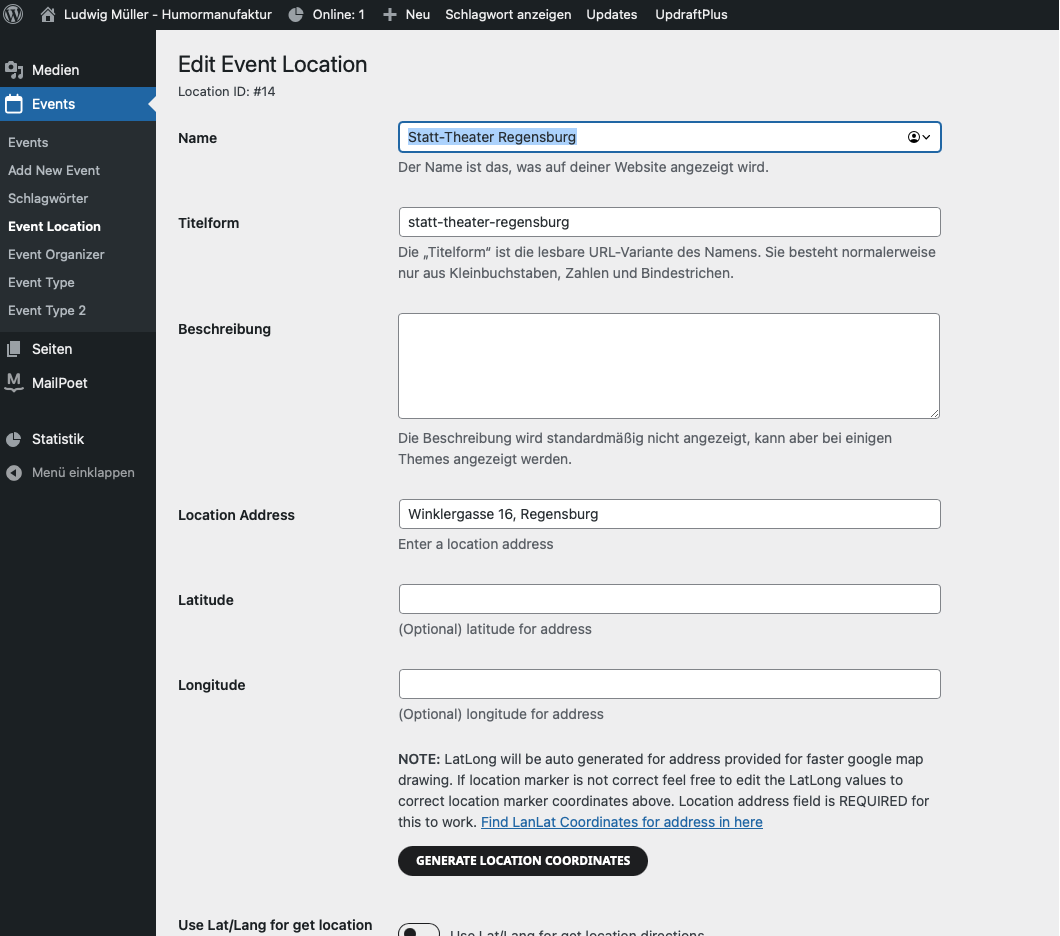
Task: Open Find LanLat Coordinates for address link
Action: (621, 822)
